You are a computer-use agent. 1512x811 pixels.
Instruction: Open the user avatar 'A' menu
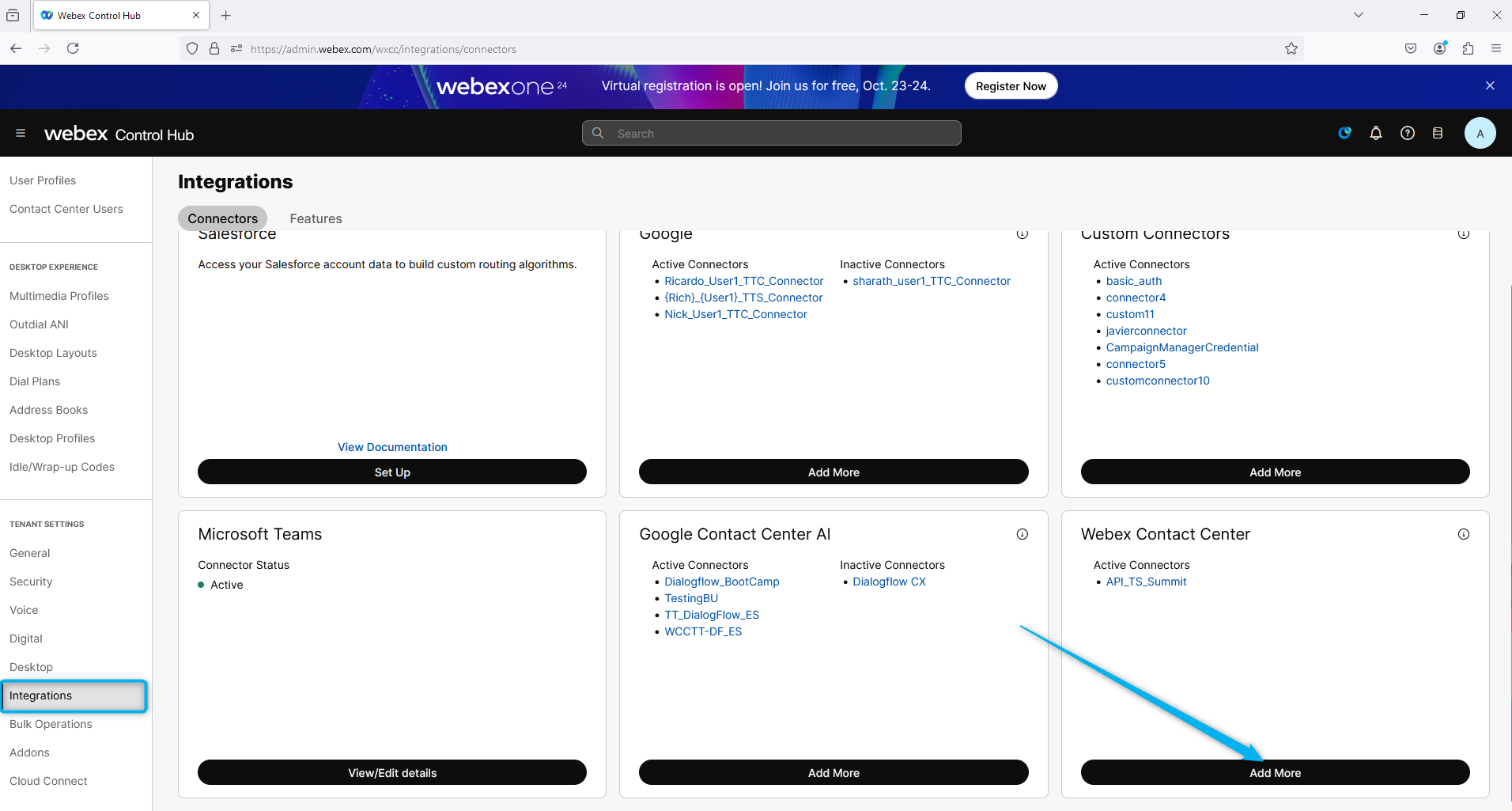coord(1480,133)
